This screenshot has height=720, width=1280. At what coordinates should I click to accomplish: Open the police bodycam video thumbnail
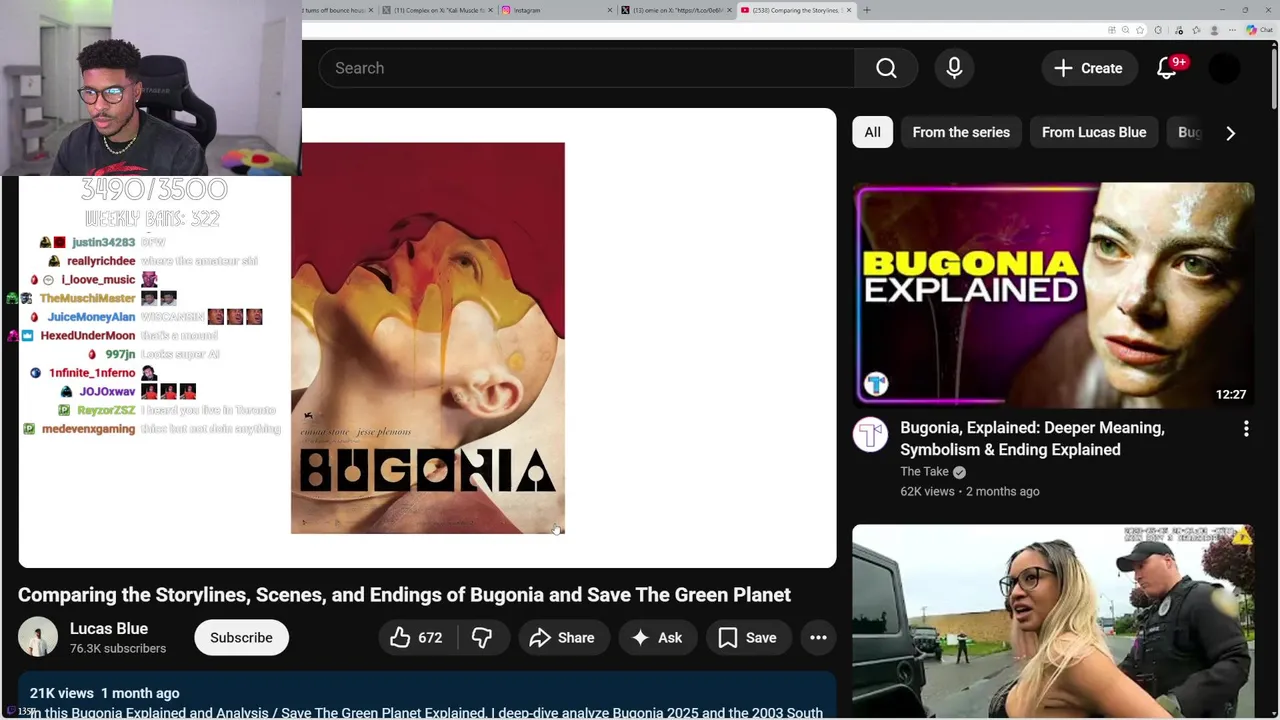[x=1053, y=622]
